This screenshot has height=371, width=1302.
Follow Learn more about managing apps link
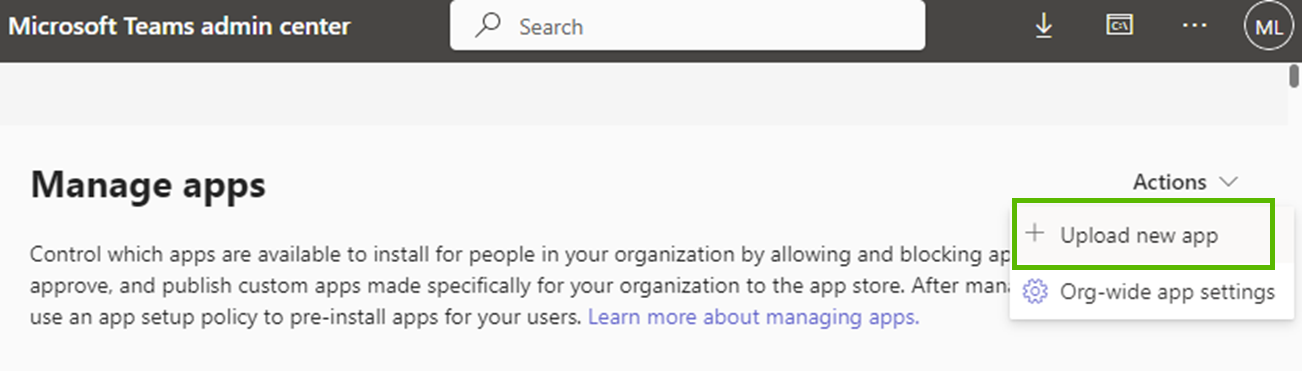pyautogui.click(x=753, y=319)
